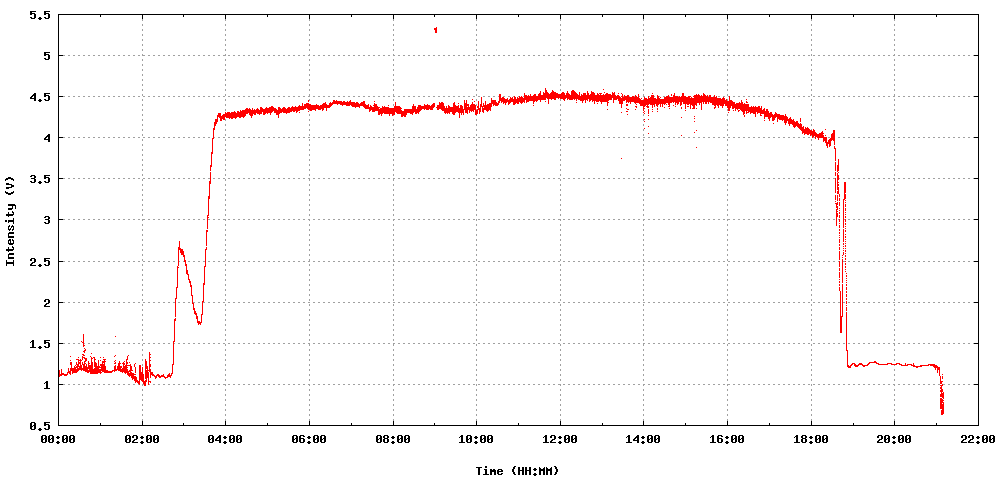Screen dimensions: 1000x480
Task: Click the 4.5 y-axis tick label
Action: (x=39, y=97)
